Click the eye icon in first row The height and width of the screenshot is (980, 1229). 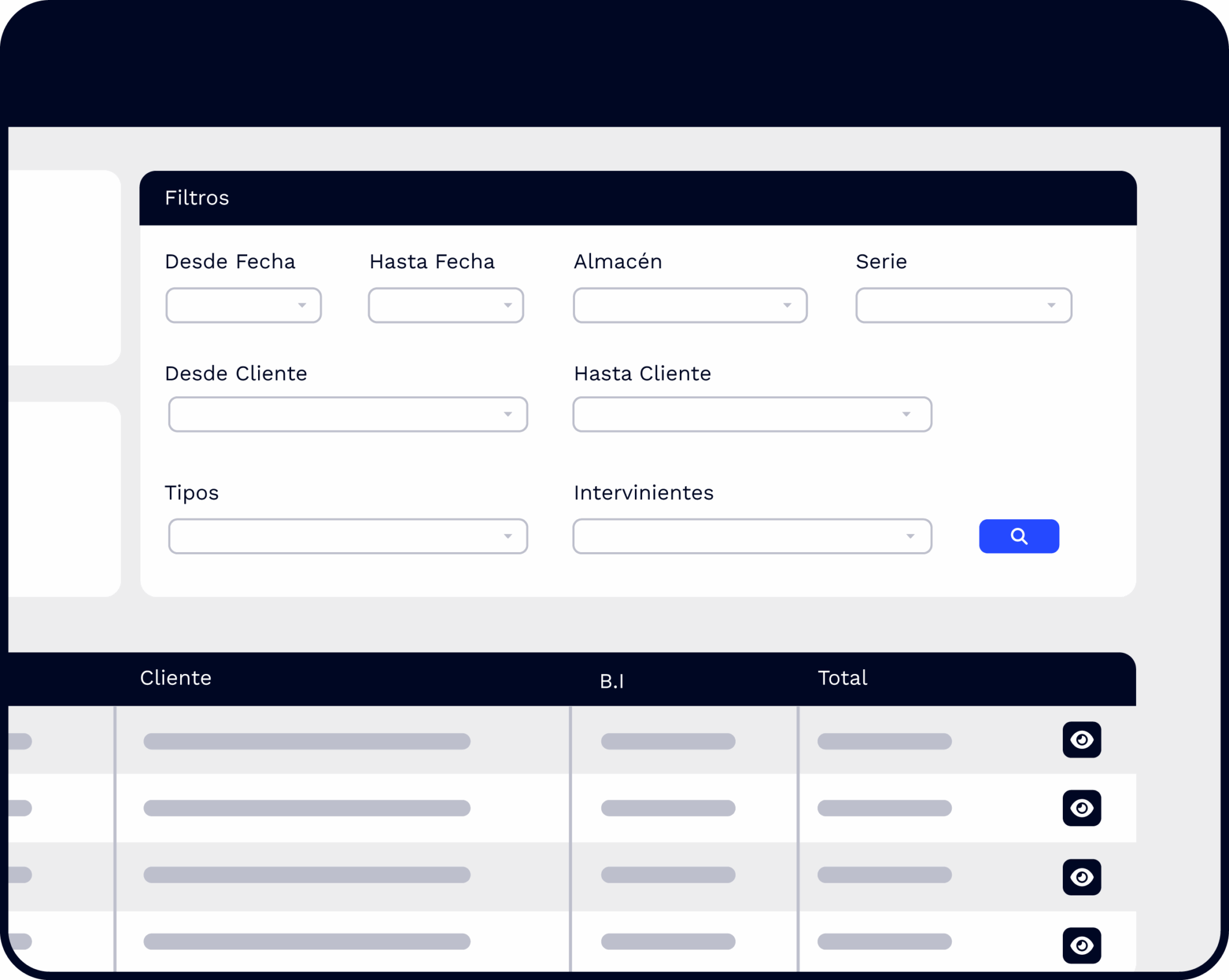click(x=1081, y=739)
